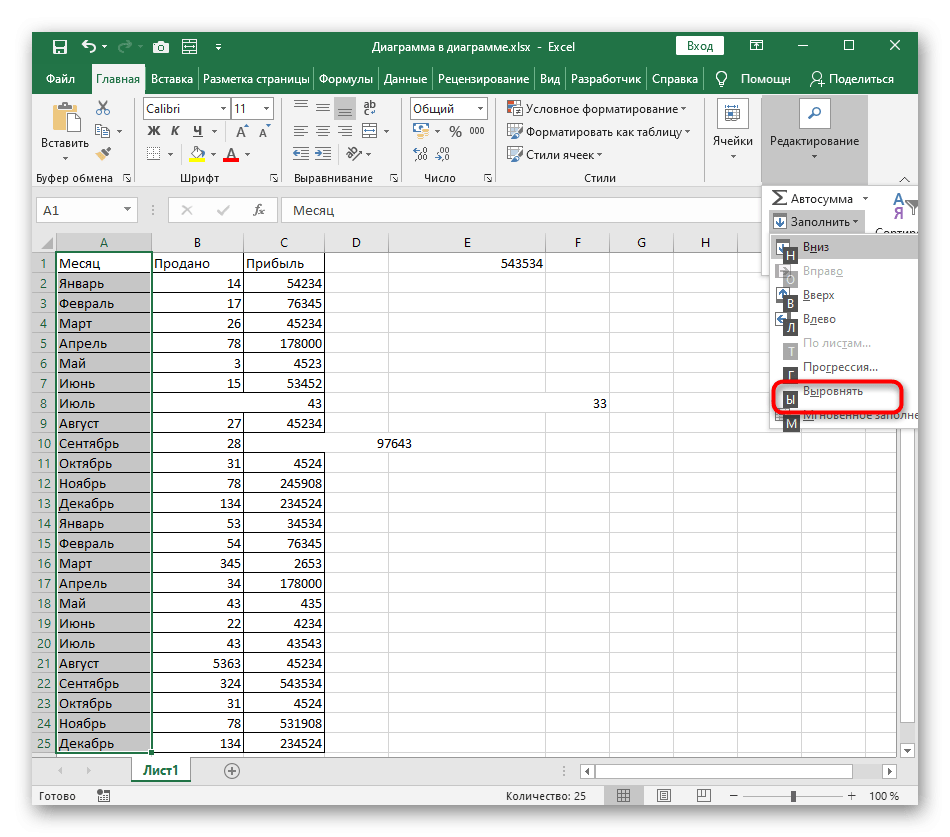Click the text orientation icon
950x837 pixels.
point(354,154)
